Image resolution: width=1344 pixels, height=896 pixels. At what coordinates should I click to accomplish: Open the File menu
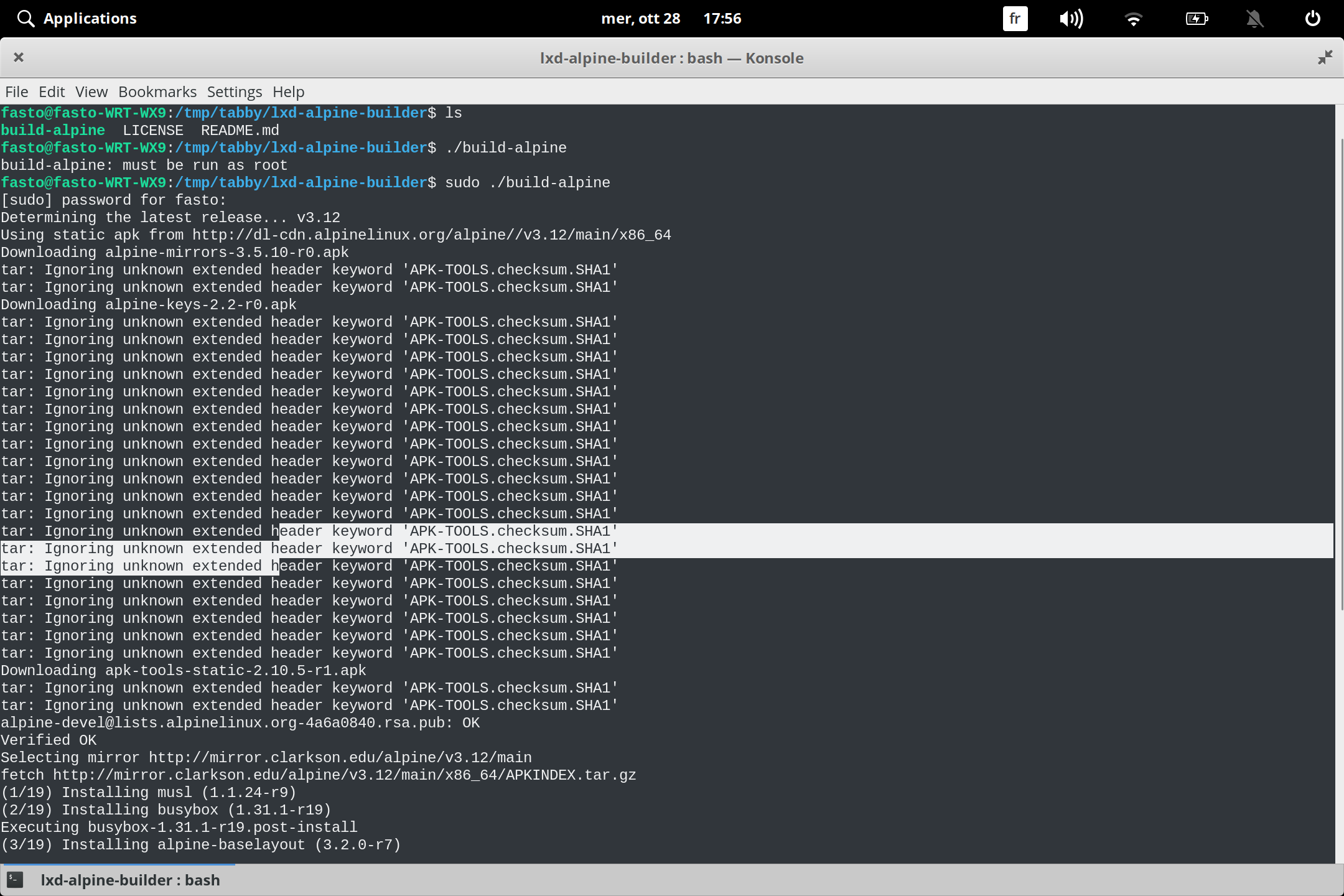16,91
